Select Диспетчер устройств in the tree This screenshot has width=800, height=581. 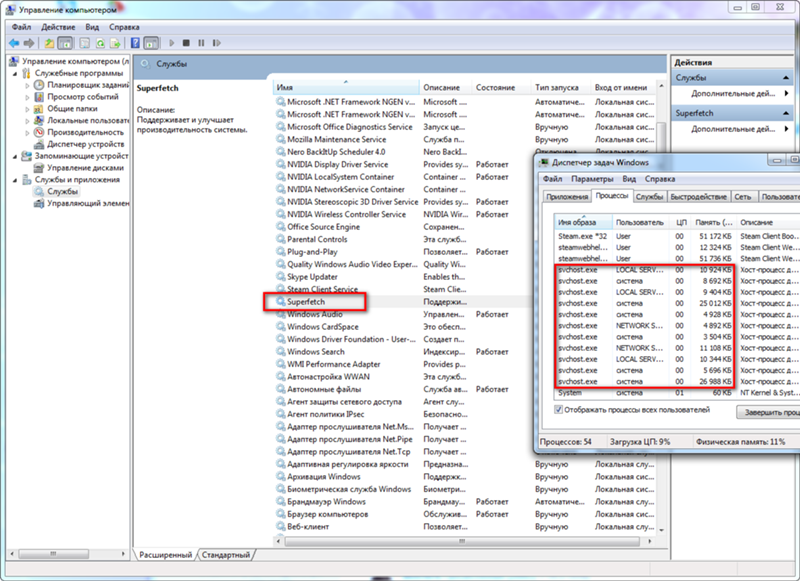tap(85, 144)
